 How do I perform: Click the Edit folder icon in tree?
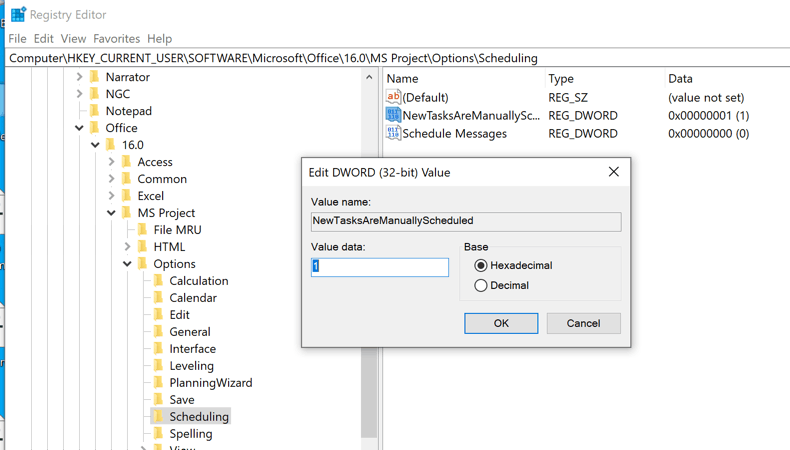click(x=159, y=315)
